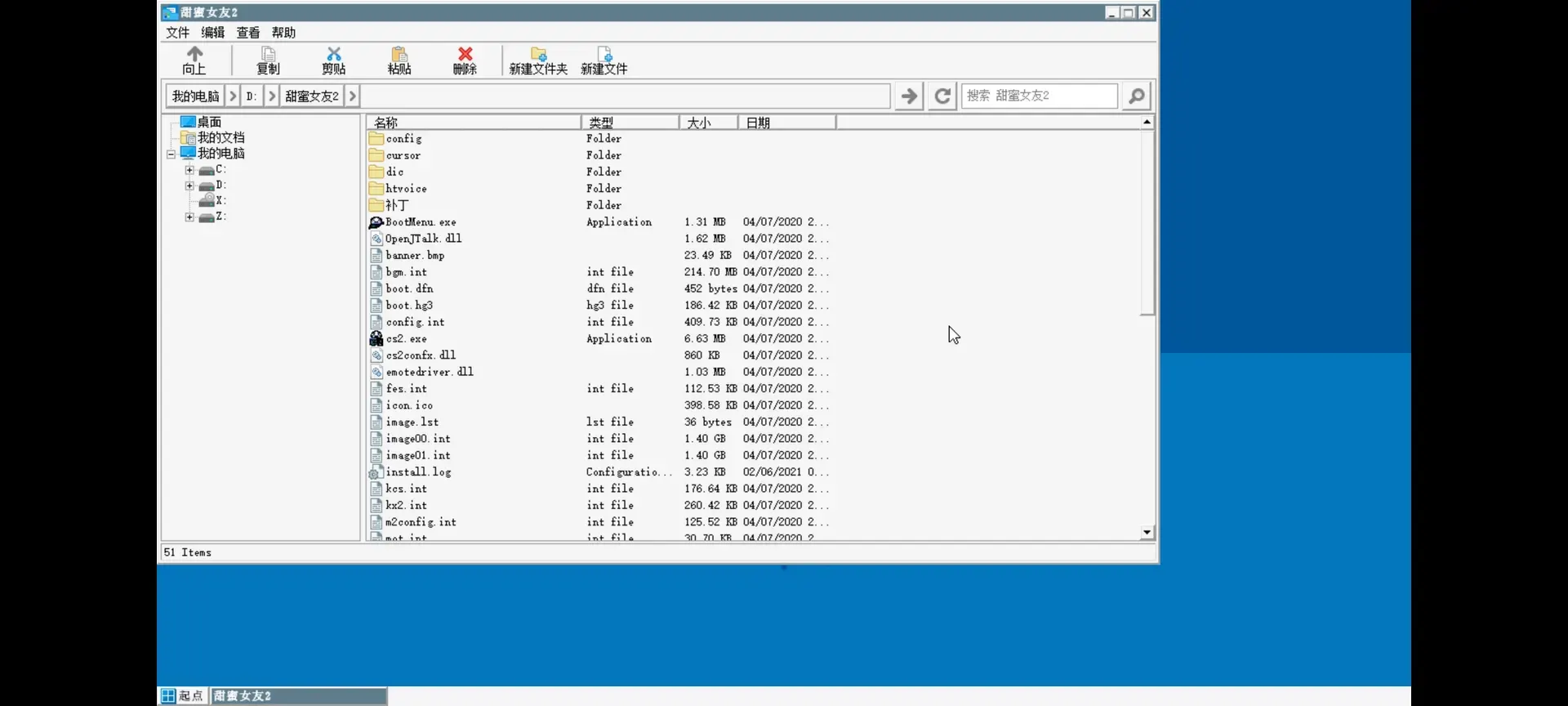Click the 剪贴 (Cut) toolbar icon
Image resolution: width=1568 pixels, height=706 pixels.
point(333,60)
